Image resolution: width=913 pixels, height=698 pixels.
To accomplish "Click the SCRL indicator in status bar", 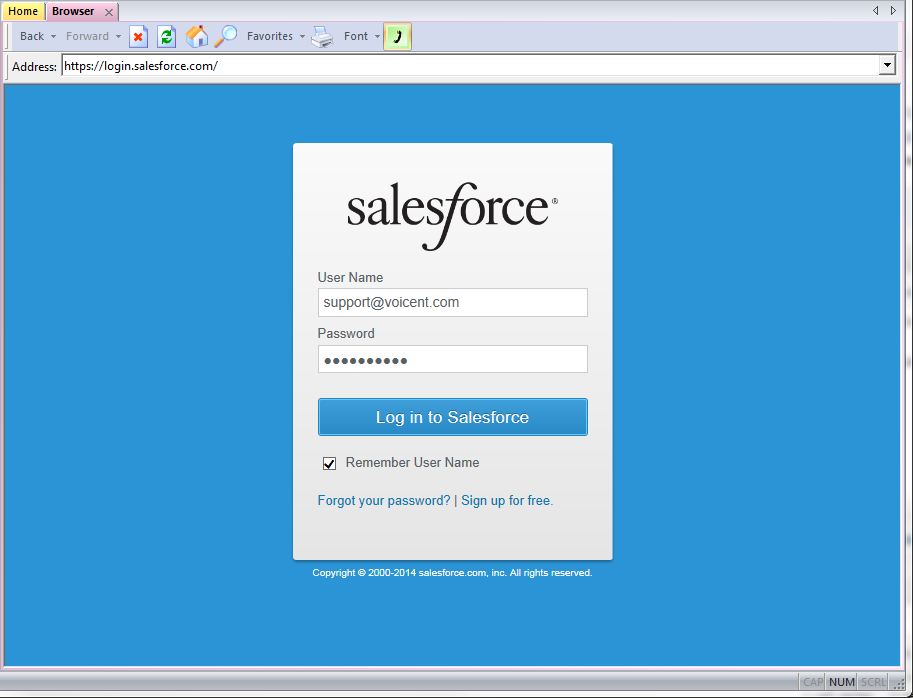I will 873,682.
